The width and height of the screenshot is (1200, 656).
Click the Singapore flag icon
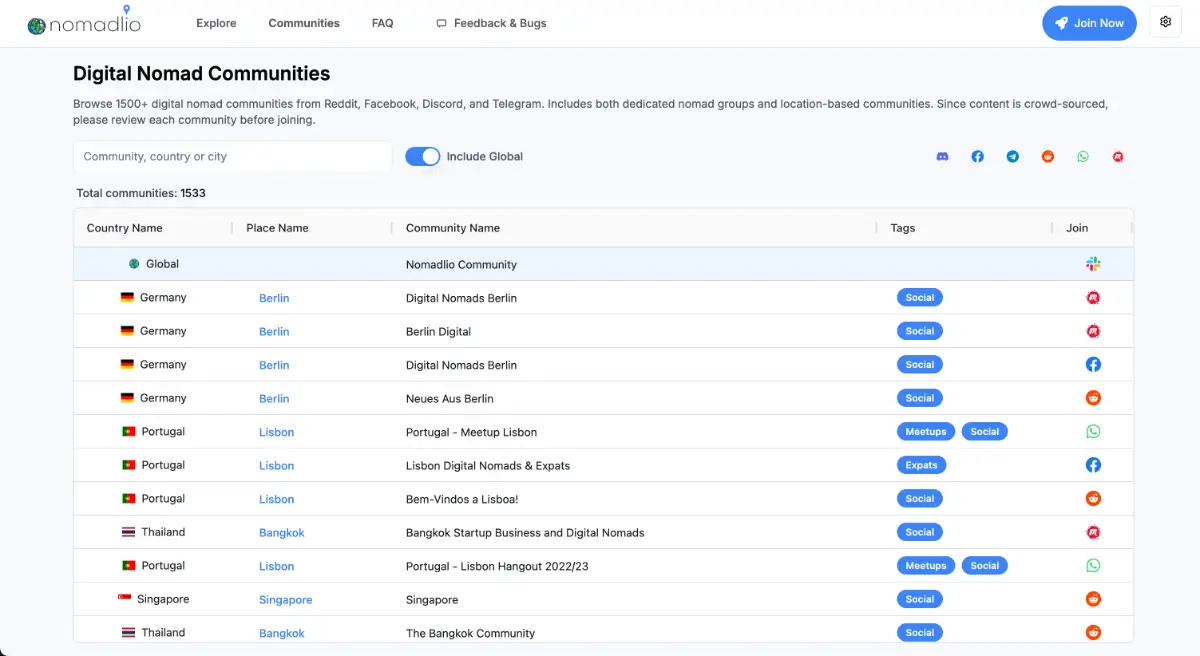125,599
